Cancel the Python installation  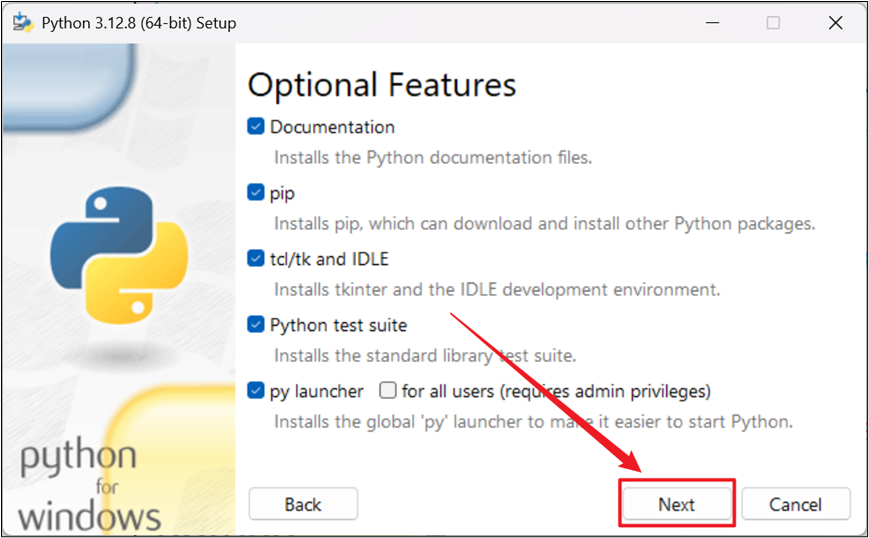795,504
